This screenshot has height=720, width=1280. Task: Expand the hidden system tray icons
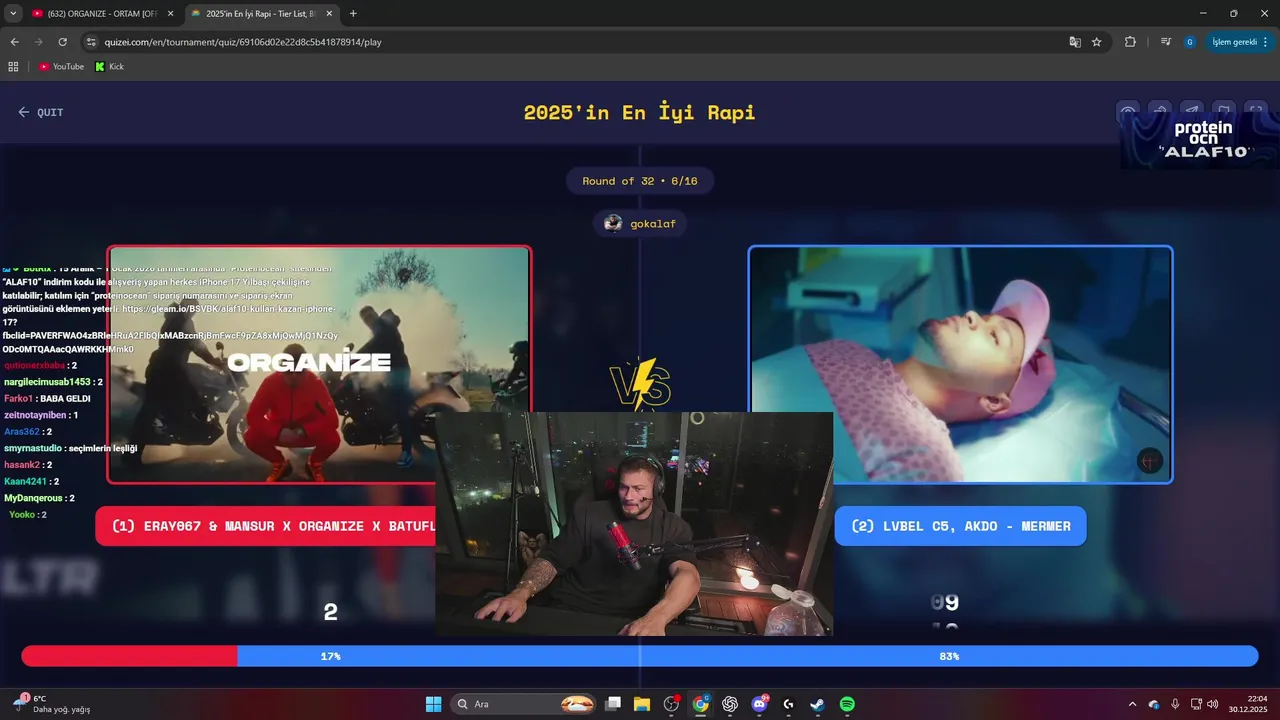coord(1132,704)
